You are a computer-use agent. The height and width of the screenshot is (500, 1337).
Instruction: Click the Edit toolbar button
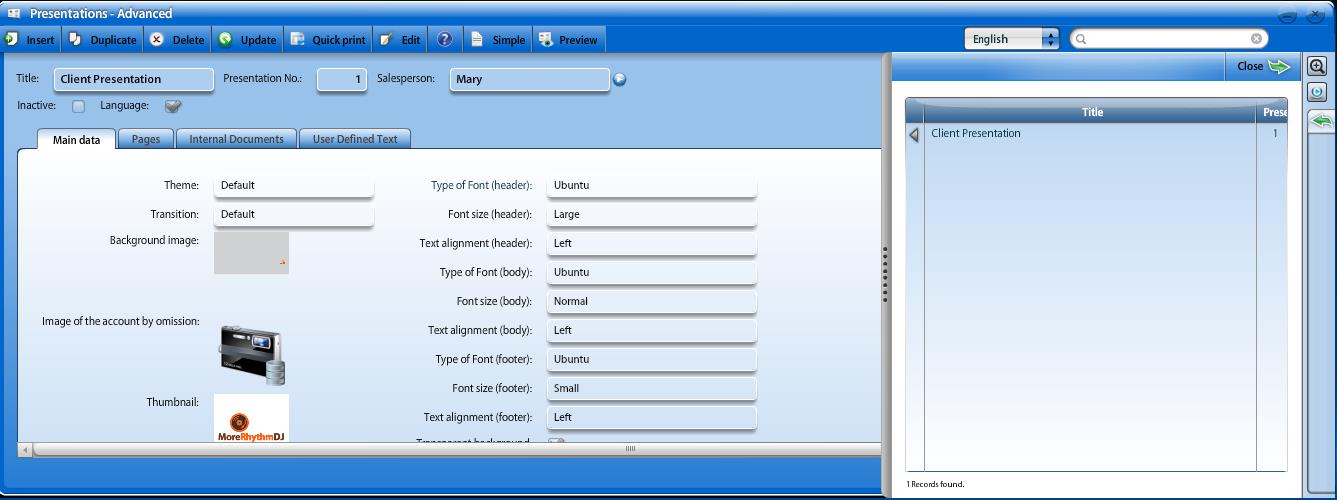[400, 40]
